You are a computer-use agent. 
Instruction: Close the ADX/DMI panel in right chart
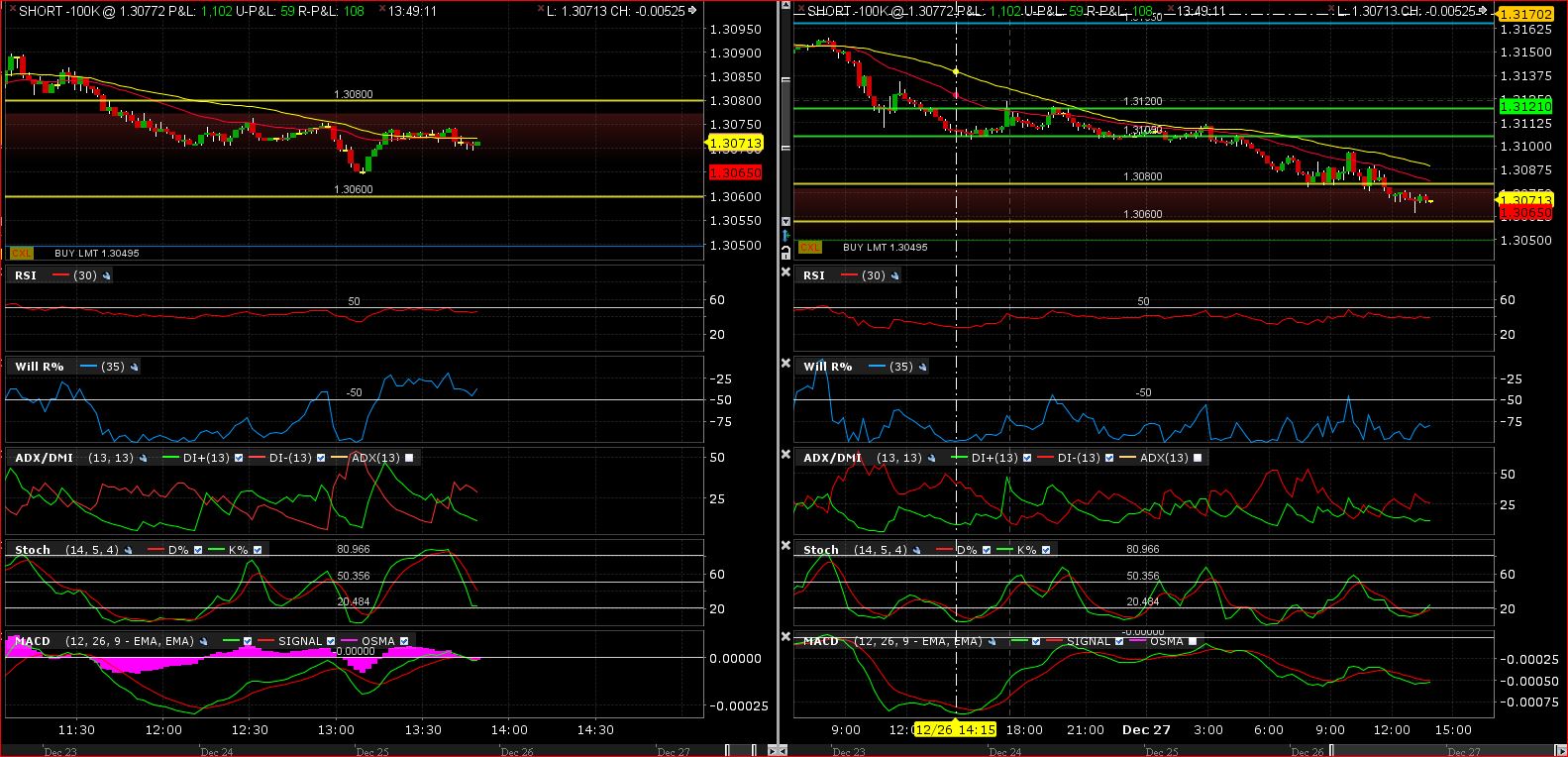(786, 455)
